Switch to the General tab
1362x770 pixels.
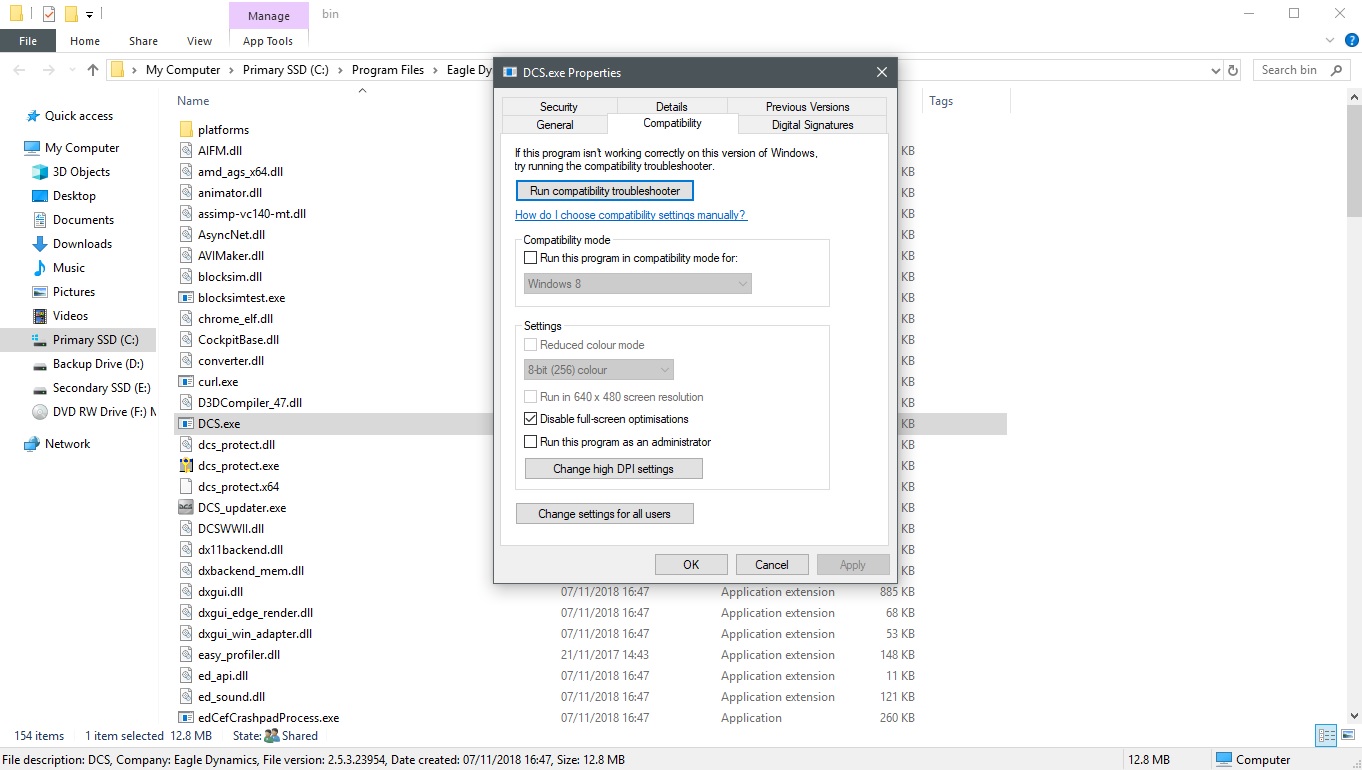click(x=555, y=125)
